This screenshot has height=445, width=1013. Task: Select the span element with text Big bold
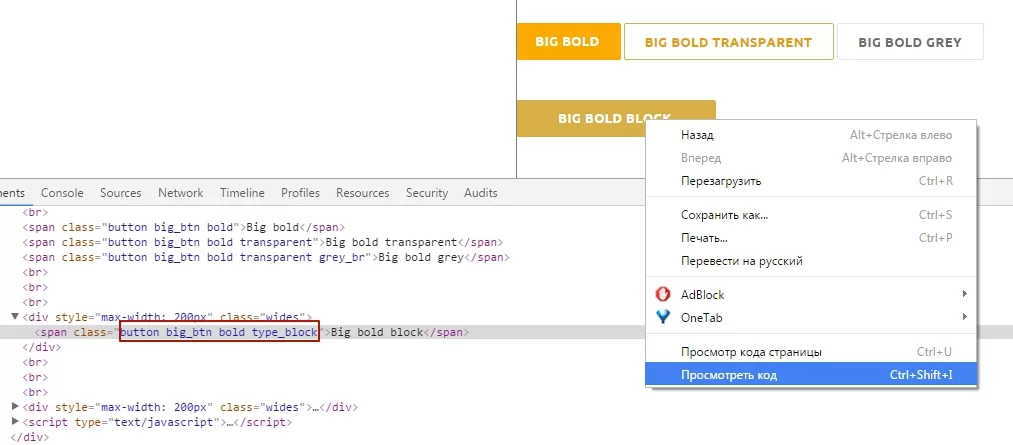[184, 227]
